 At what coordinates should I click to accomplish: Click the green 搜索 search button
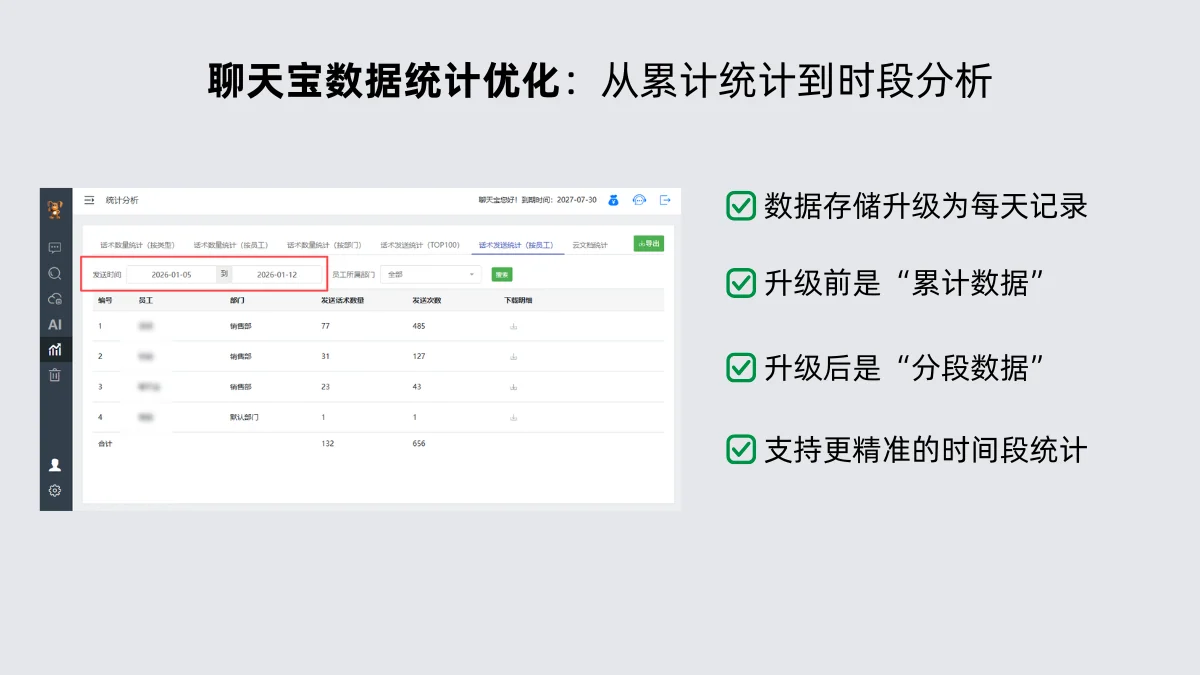pyautogui.click(x=502, y=274)
